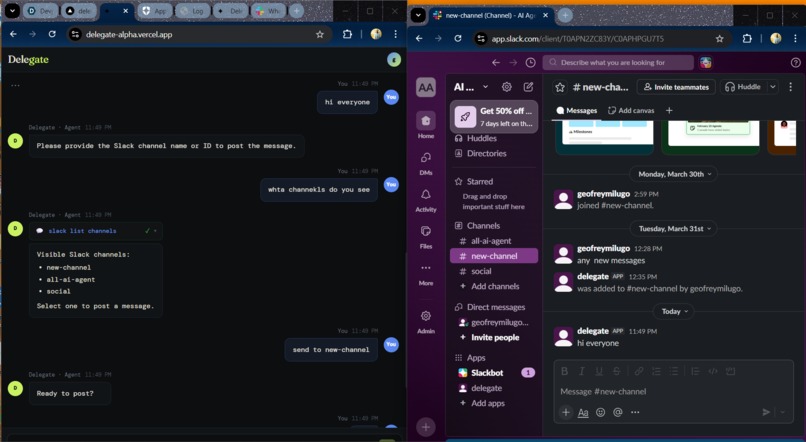Click Add apps link
This screenshot has width=806, height=442.
(x=494, y=403)
